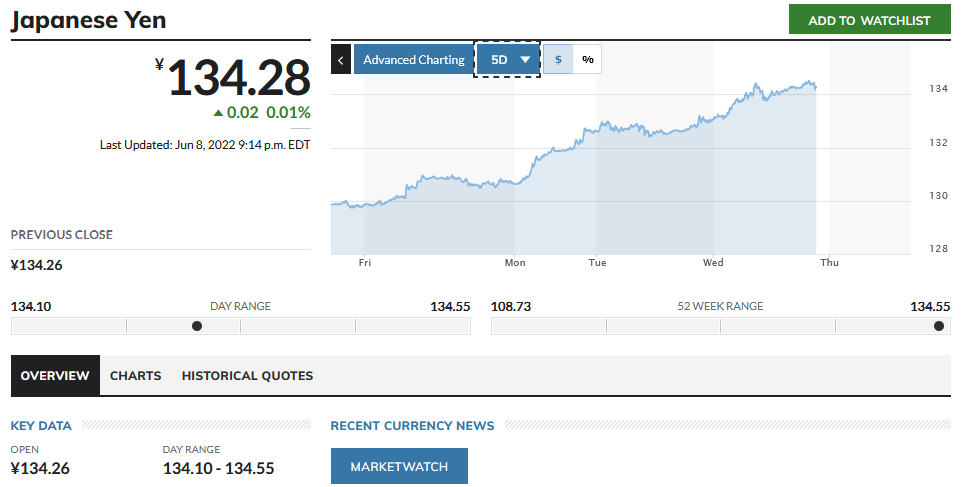Click the green 0.02 change value
963x487 pixels.
[x=243, y=112]
